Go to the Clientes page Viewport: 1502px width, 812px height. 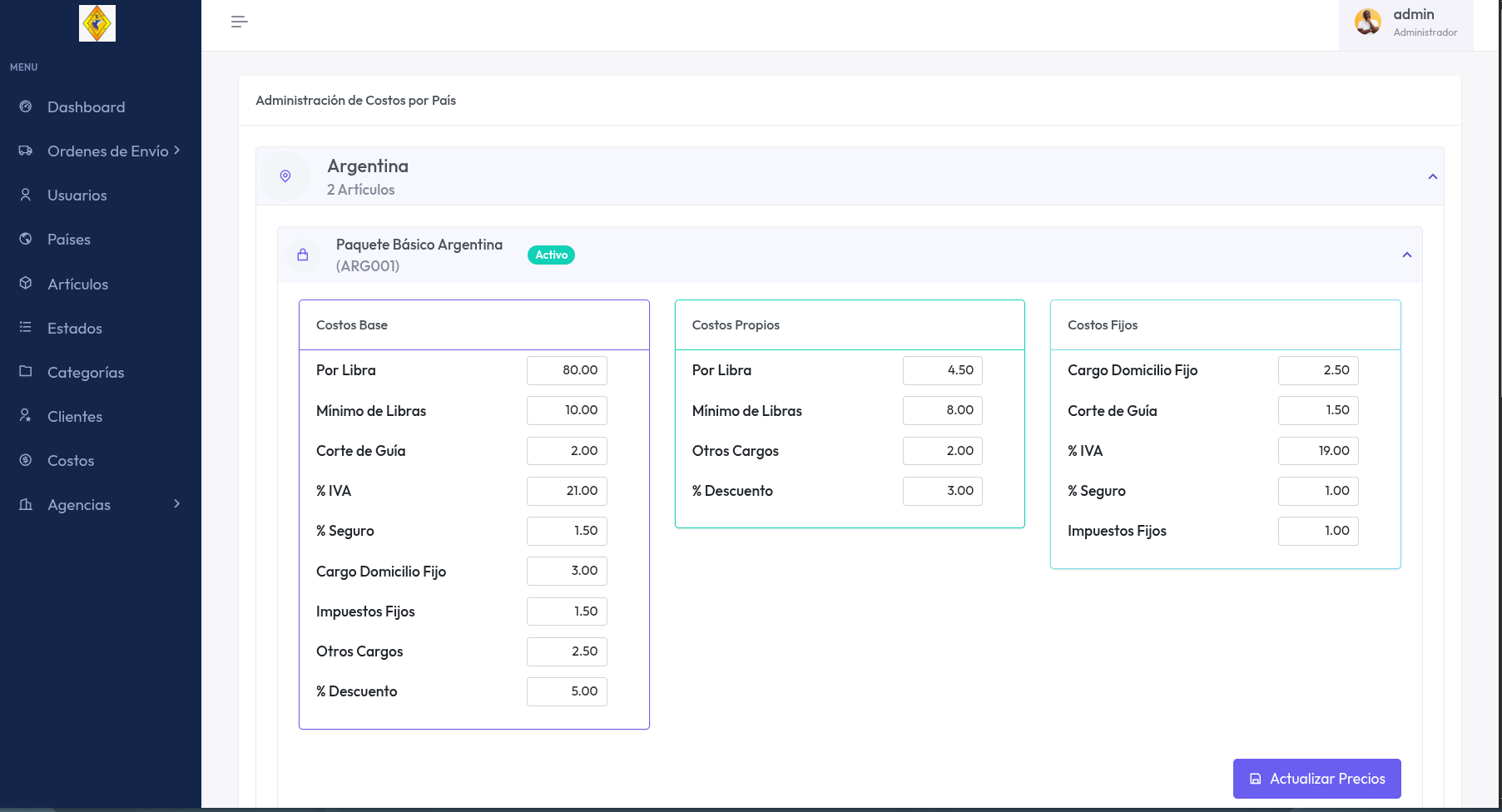point(75,416)
